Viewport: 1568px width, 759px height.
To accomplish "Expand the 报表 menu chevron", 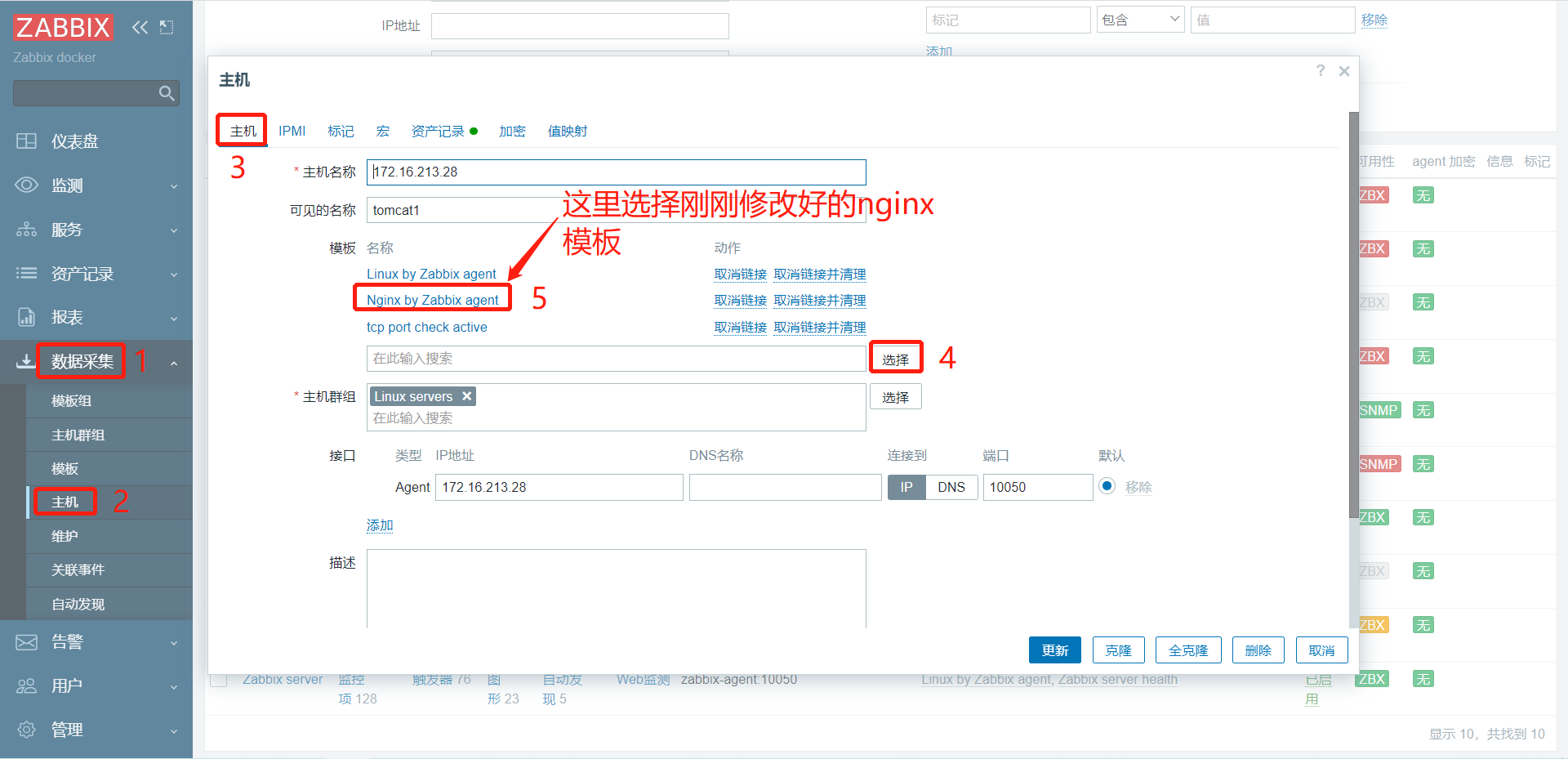I will point(174,318).
